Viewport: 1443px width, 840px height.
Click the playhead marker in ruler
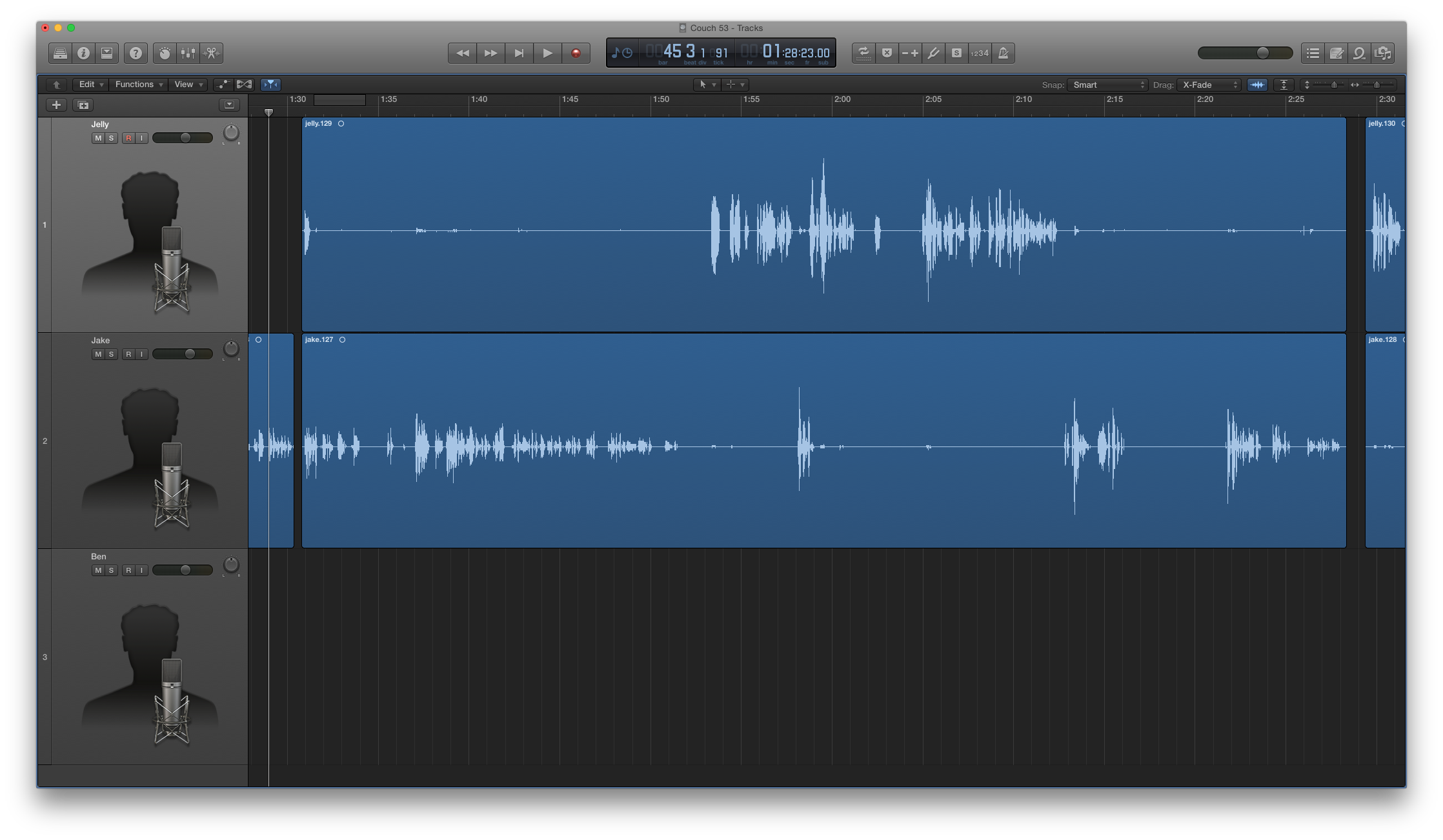[x=269, y=112]
